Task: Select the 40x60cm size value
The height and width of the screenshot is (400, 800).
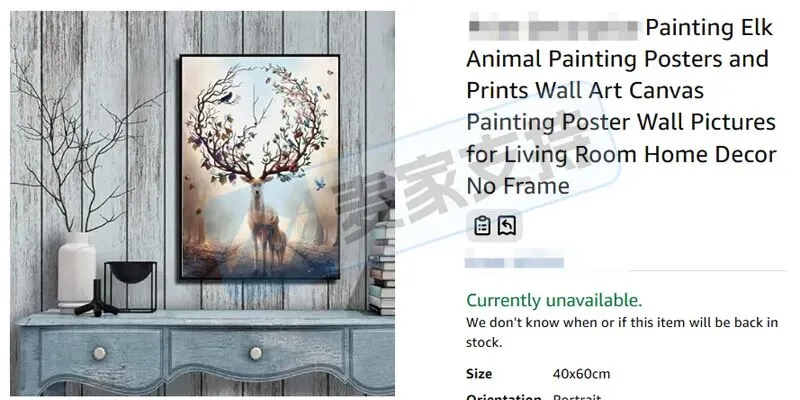Action: [581, 374]
